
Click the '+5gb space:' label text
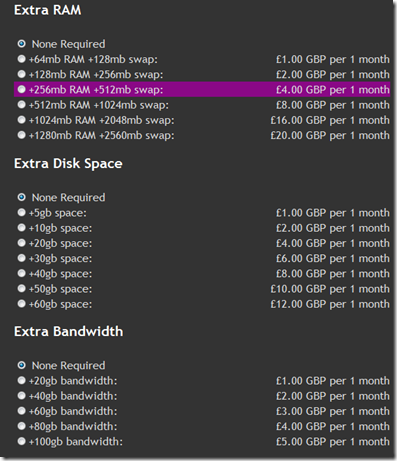pyautogui.click(x=58, y=213)
